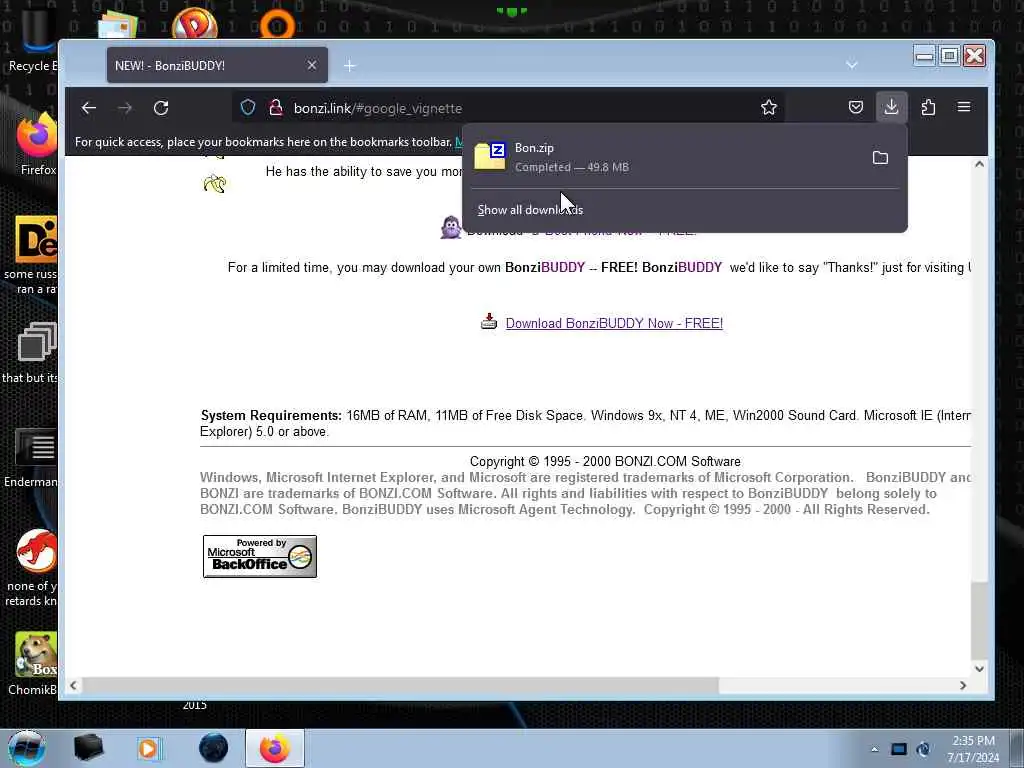Click the horizontal scrollbar thumb

[x=400, y=685]
